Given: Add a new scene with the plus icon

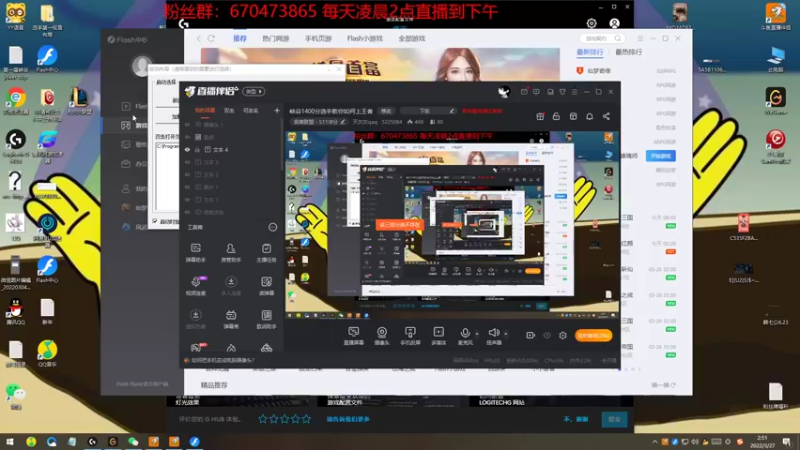Looking at the screenshot, I should pos(277,110).
